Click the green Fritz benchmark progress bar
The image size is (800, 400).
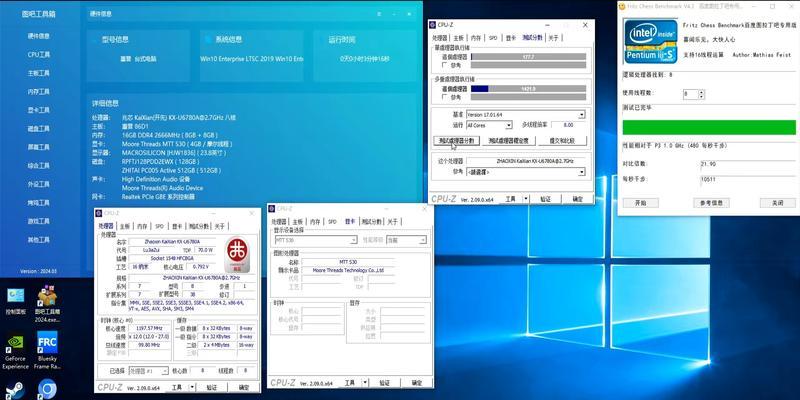(709, 128)
